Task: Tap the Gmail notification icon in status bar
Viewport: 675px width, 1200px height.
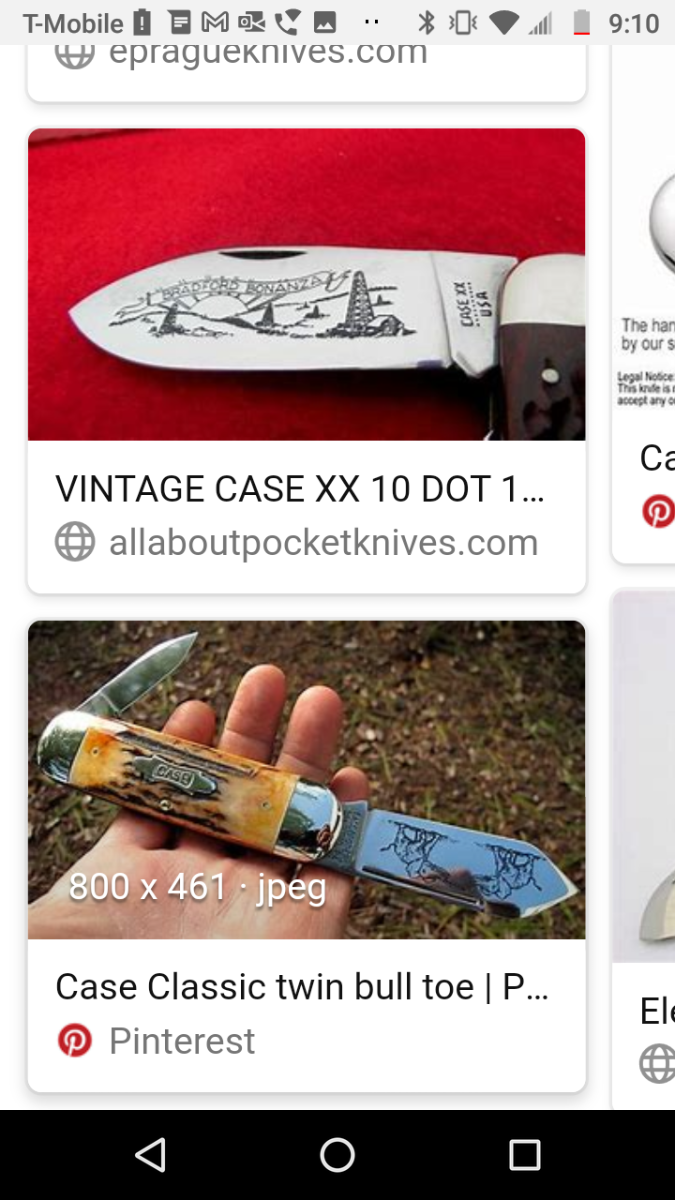Action: click(214, 22)
